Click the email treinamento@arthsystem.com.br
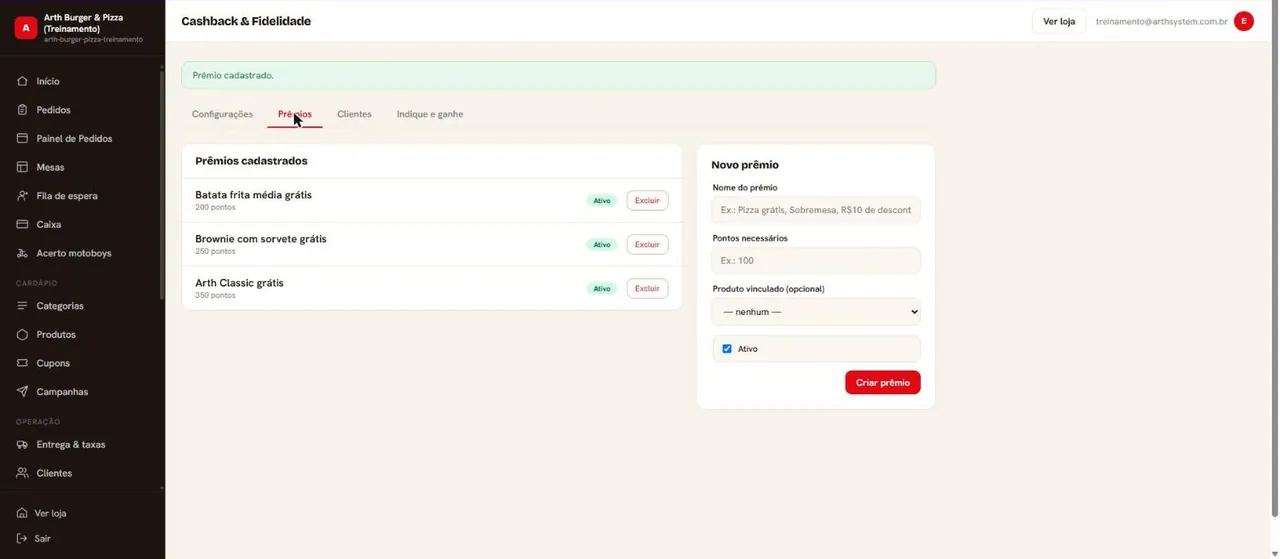 pos(1161,21)
